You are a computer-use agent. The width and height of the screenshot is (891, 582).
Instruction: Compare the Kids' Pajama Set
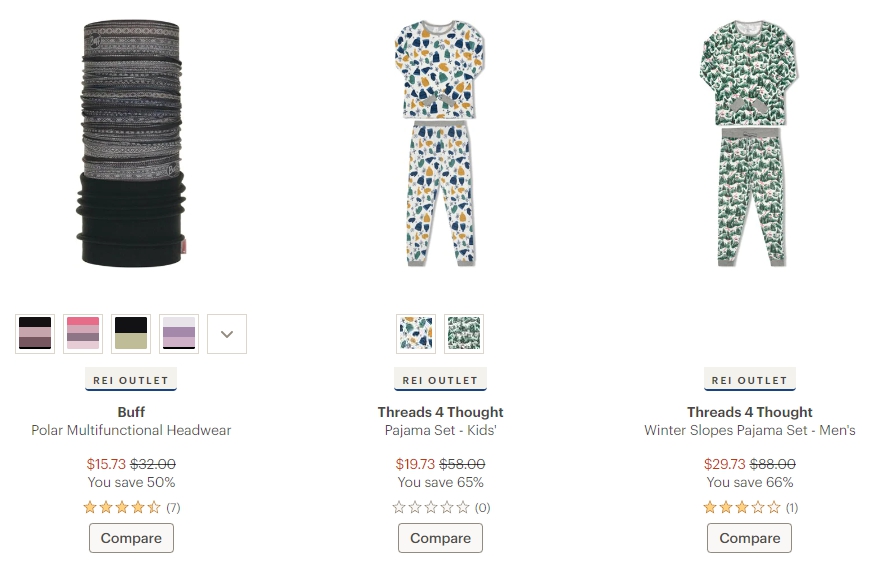(440, 538)
